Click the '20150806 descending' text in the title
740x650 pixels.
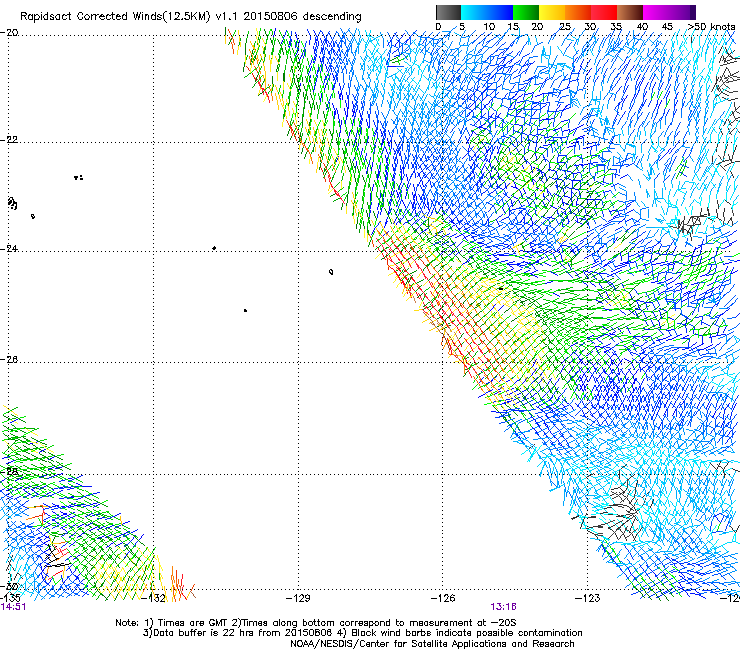[303, 16]
